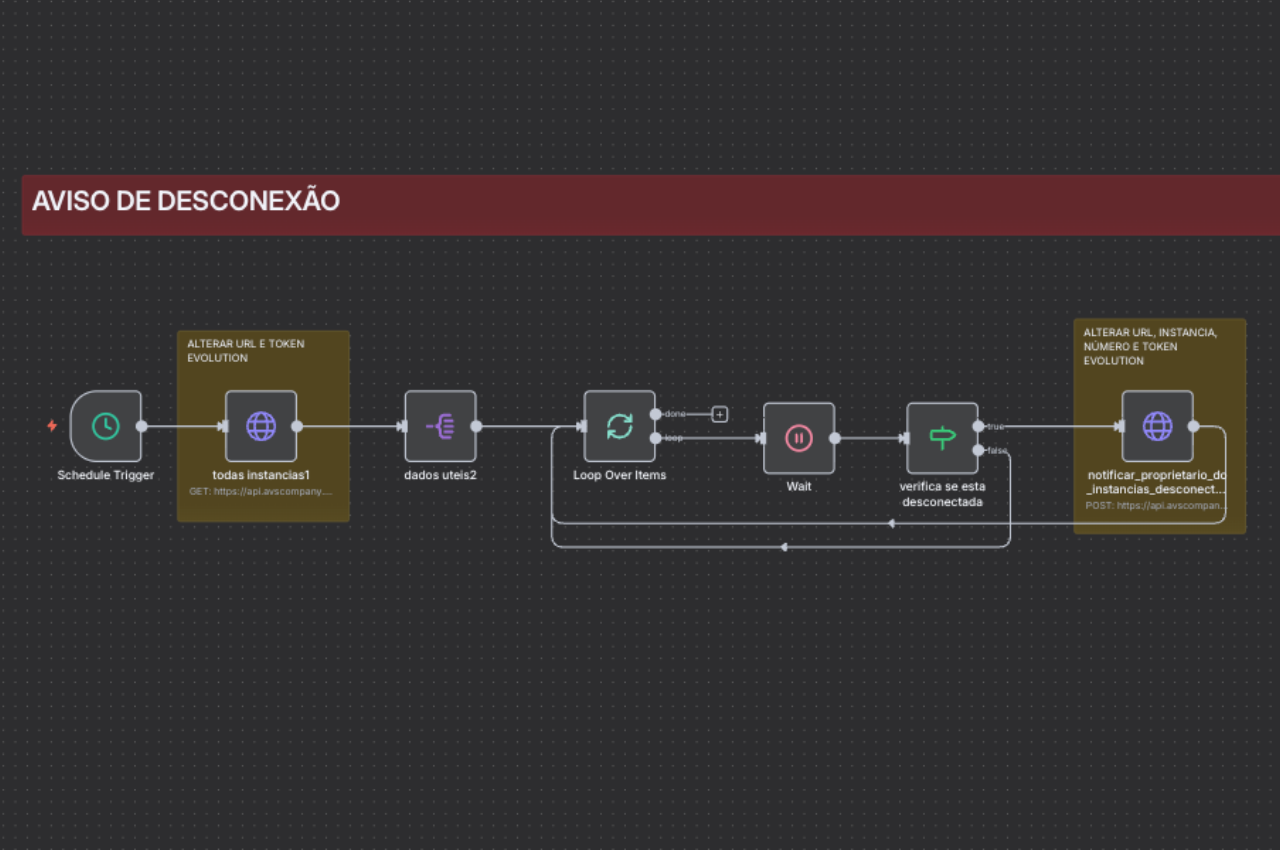Click the true output connector

point(978,426)
